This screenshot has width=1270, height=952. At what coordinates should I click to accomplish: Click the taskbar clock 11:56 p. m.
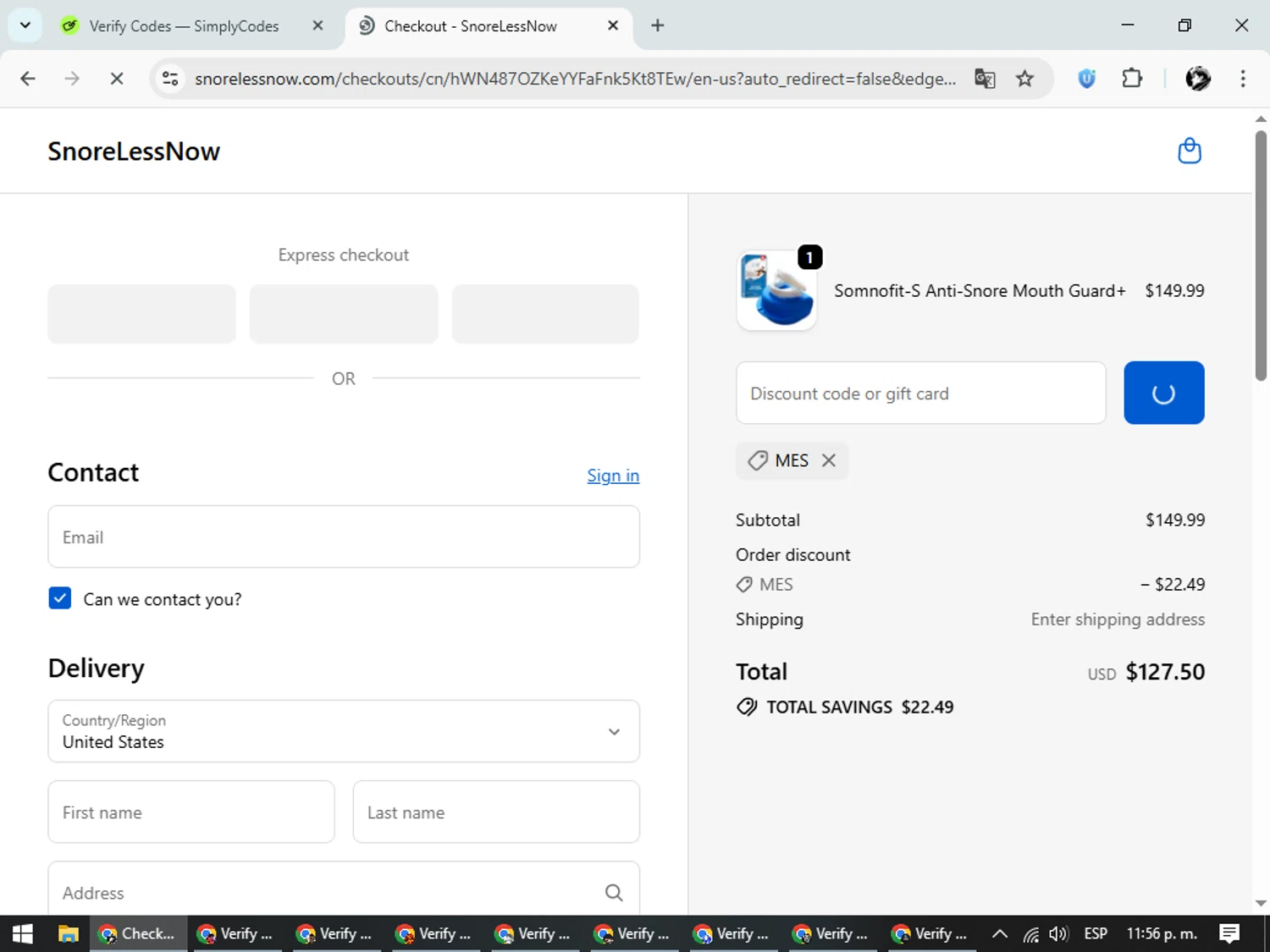coord(1162,933)
